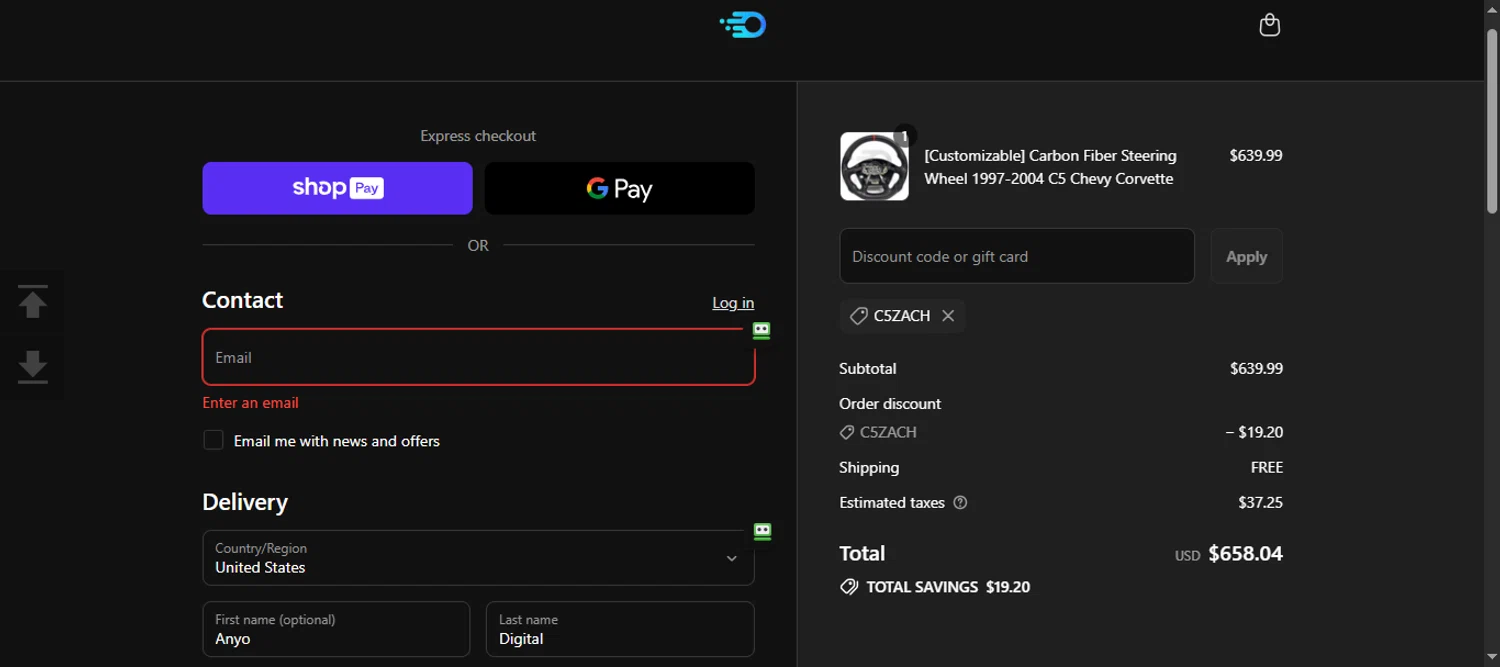Image resolution: width=1500 pixels, height=667 pixels.
Task: Click the $658.04 total amount
Action: coord(1245,554)
